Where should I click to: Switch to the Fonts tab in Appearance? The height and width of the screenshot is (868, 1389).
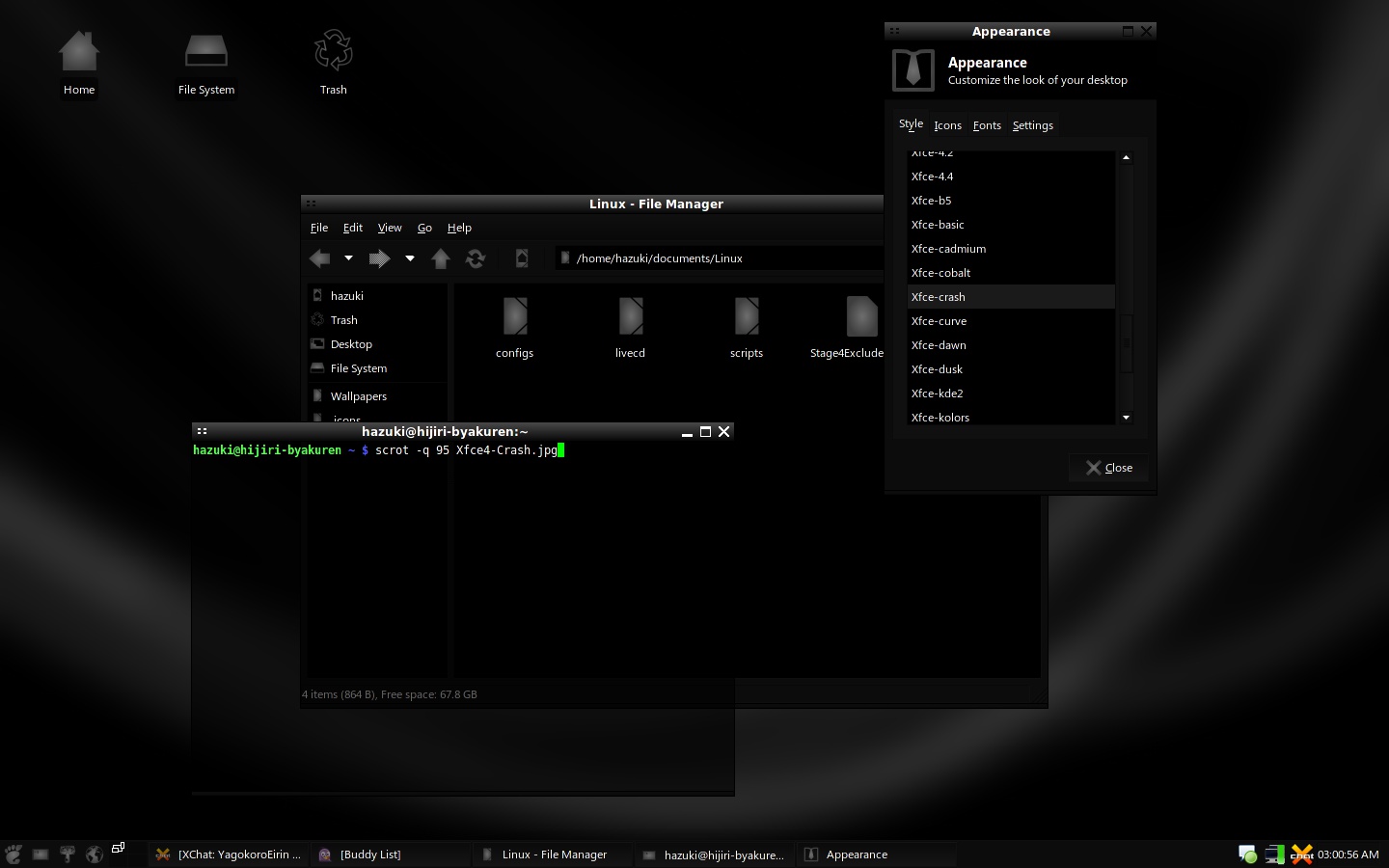click(x=987, y=125)
